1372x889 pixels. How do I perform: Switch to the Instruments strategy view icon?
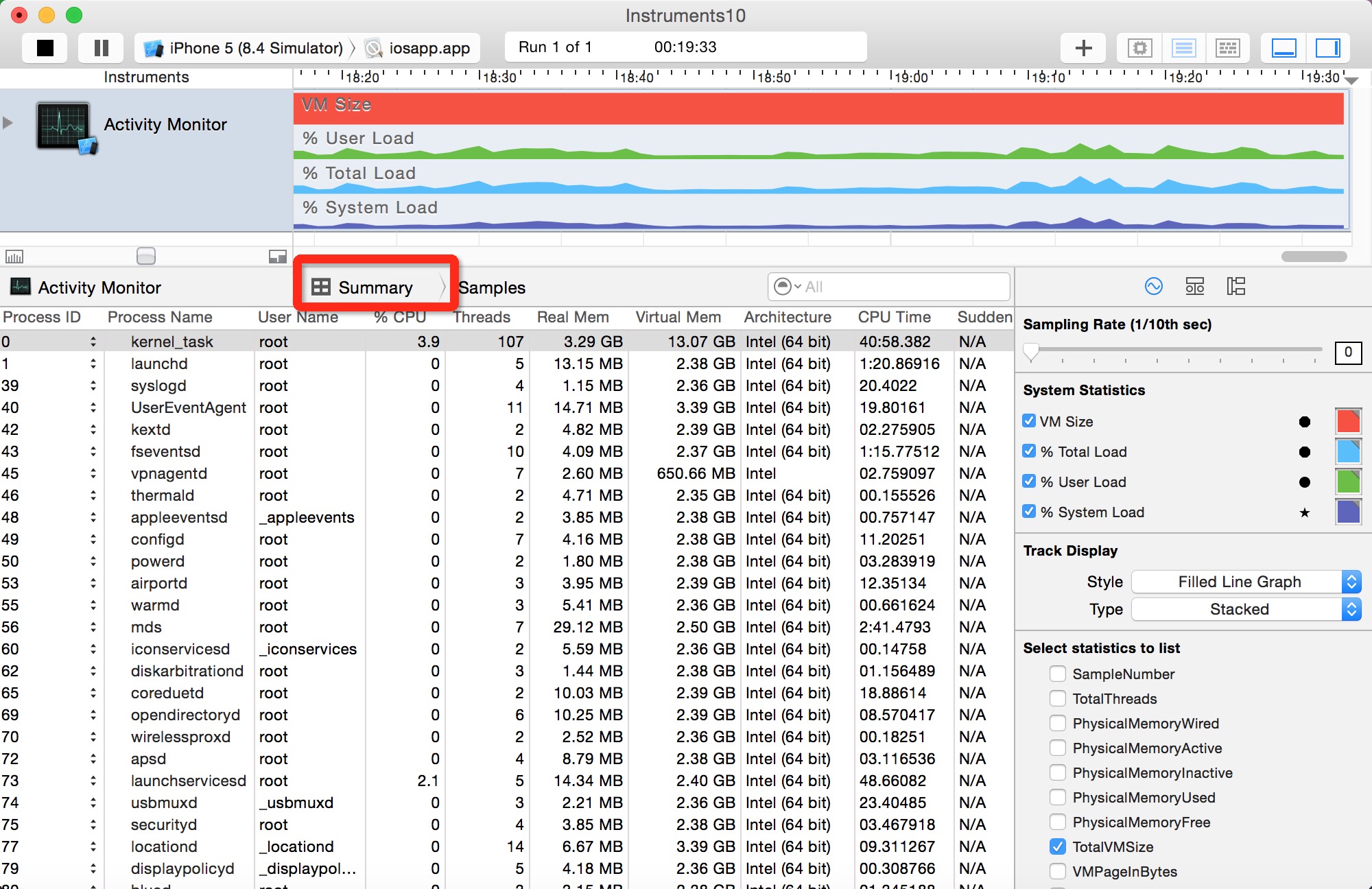(x=1183, y=48)
